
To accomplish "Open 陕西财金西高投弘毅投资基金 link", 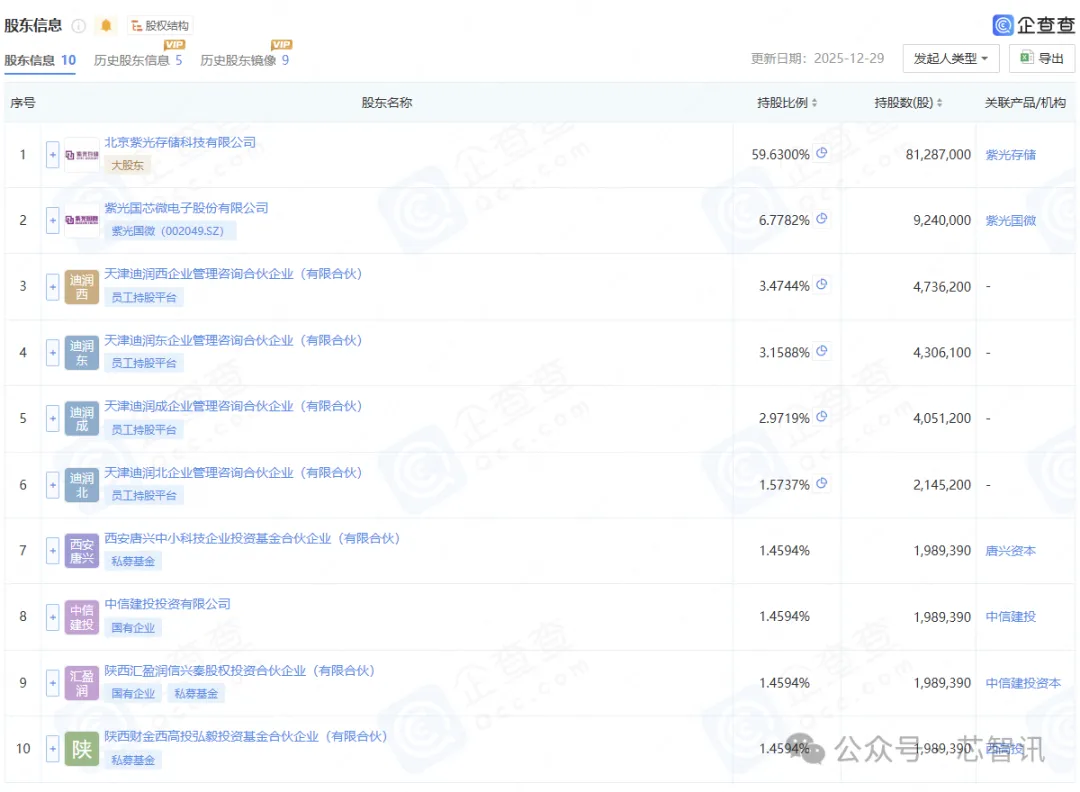I will pos(246,736).
